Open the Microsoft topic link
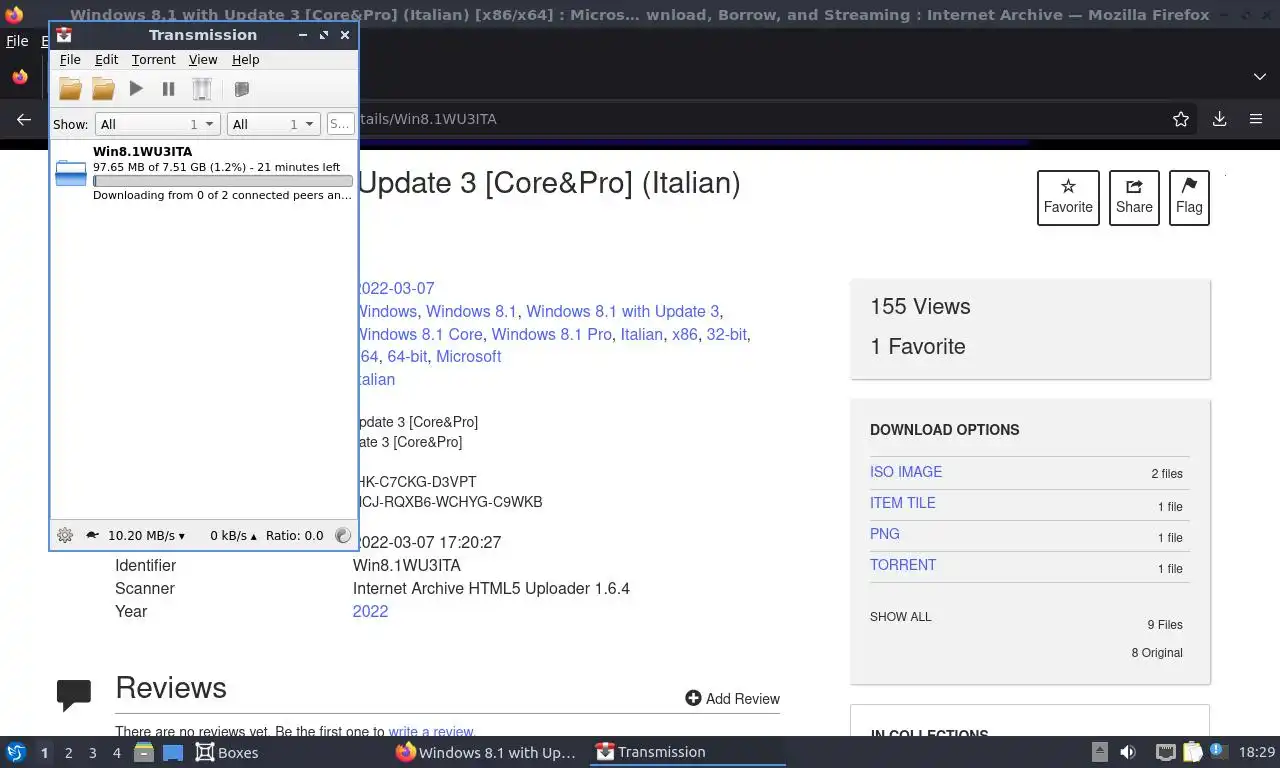The width and height of the screenshot is (1280, 768). (468, 356)
